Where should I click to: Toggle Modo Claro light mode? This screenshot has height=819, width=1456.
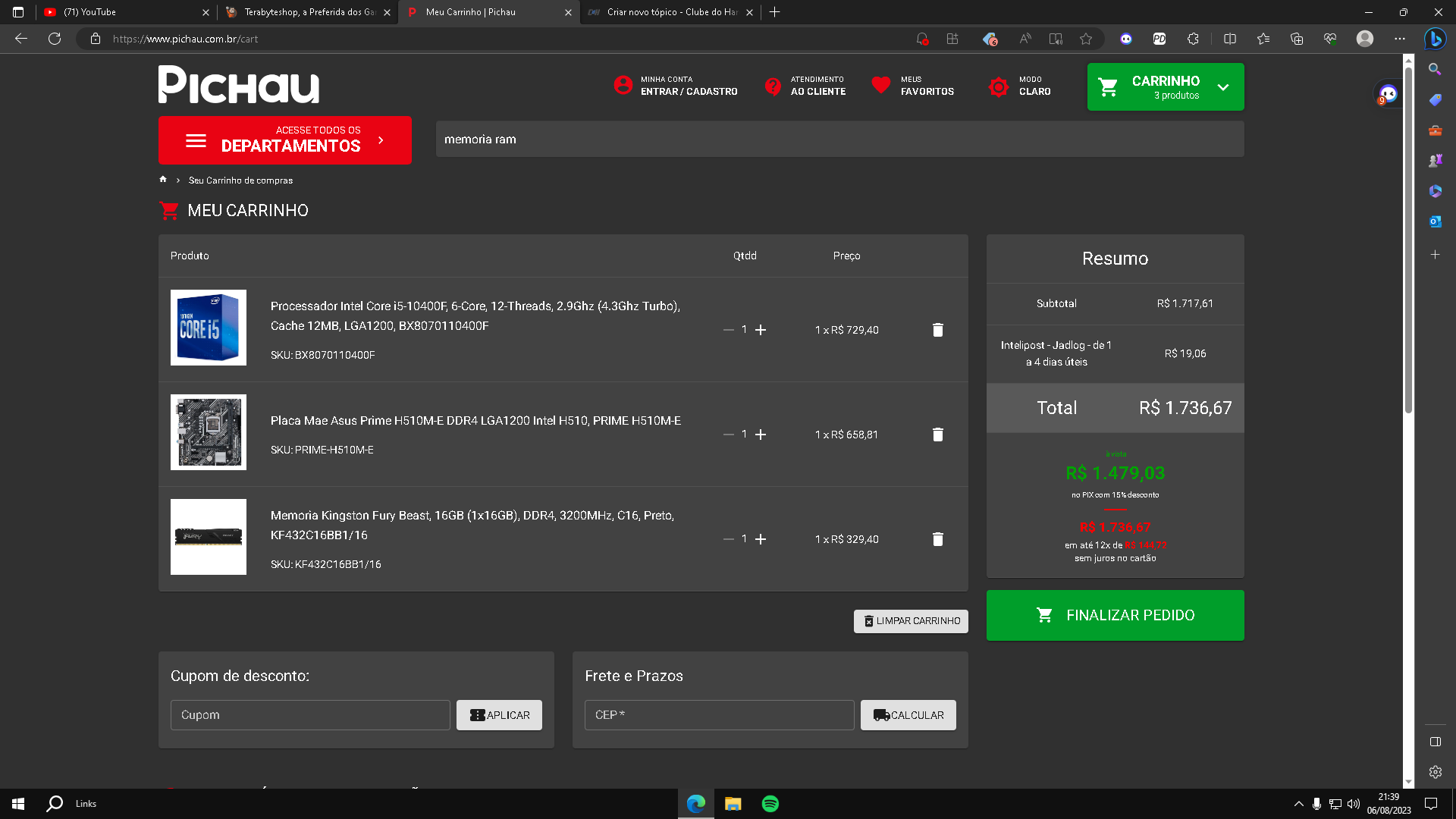coord(999,87)
